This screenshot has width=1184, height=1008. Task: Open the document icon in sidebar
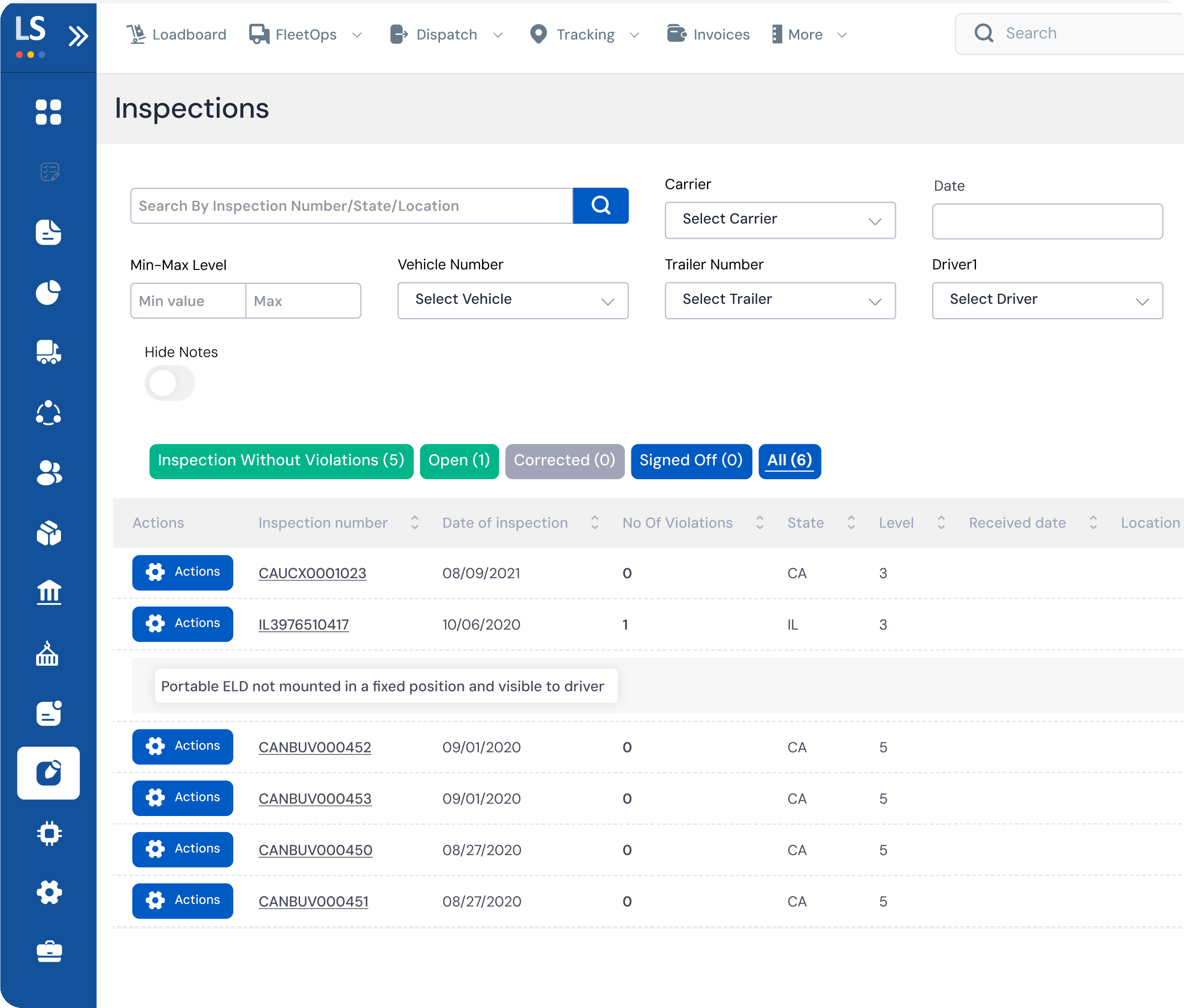pyautogui.click(x=49, y=233)
